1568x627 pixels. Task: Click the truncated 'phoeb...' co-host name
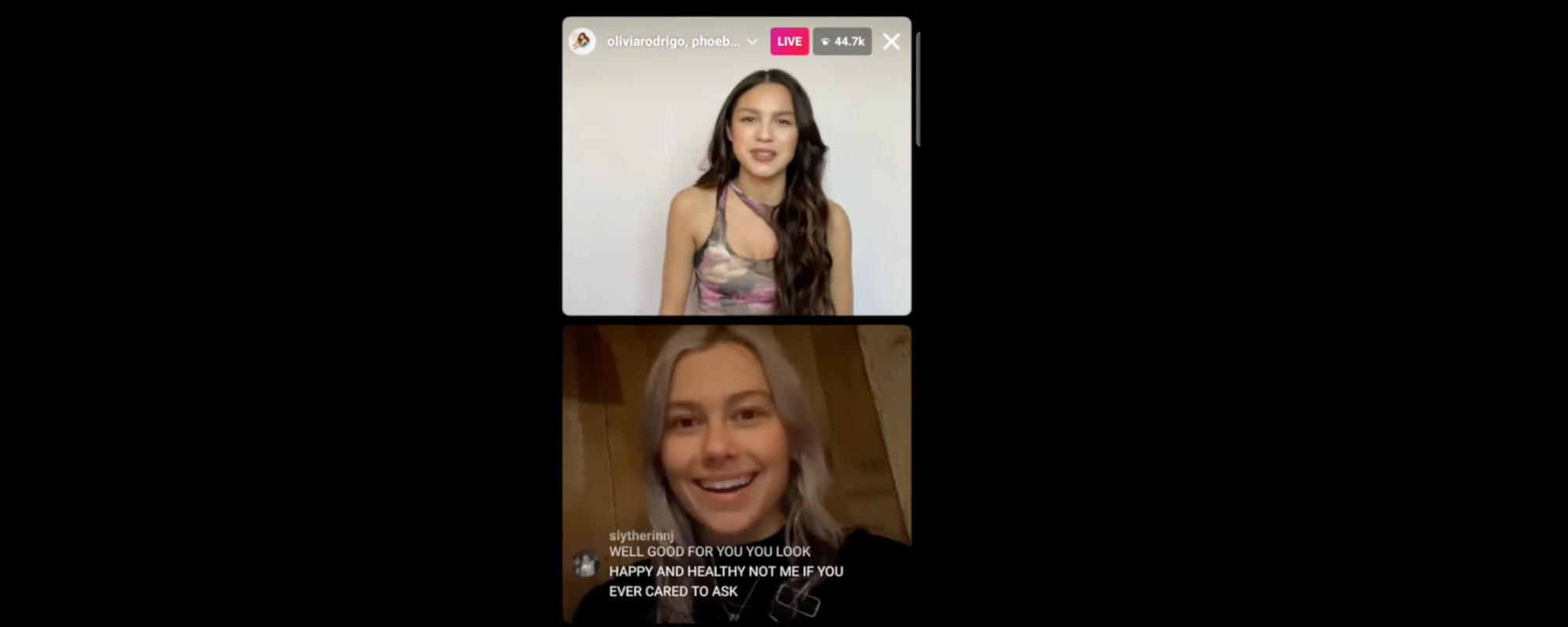coord(715,42)
